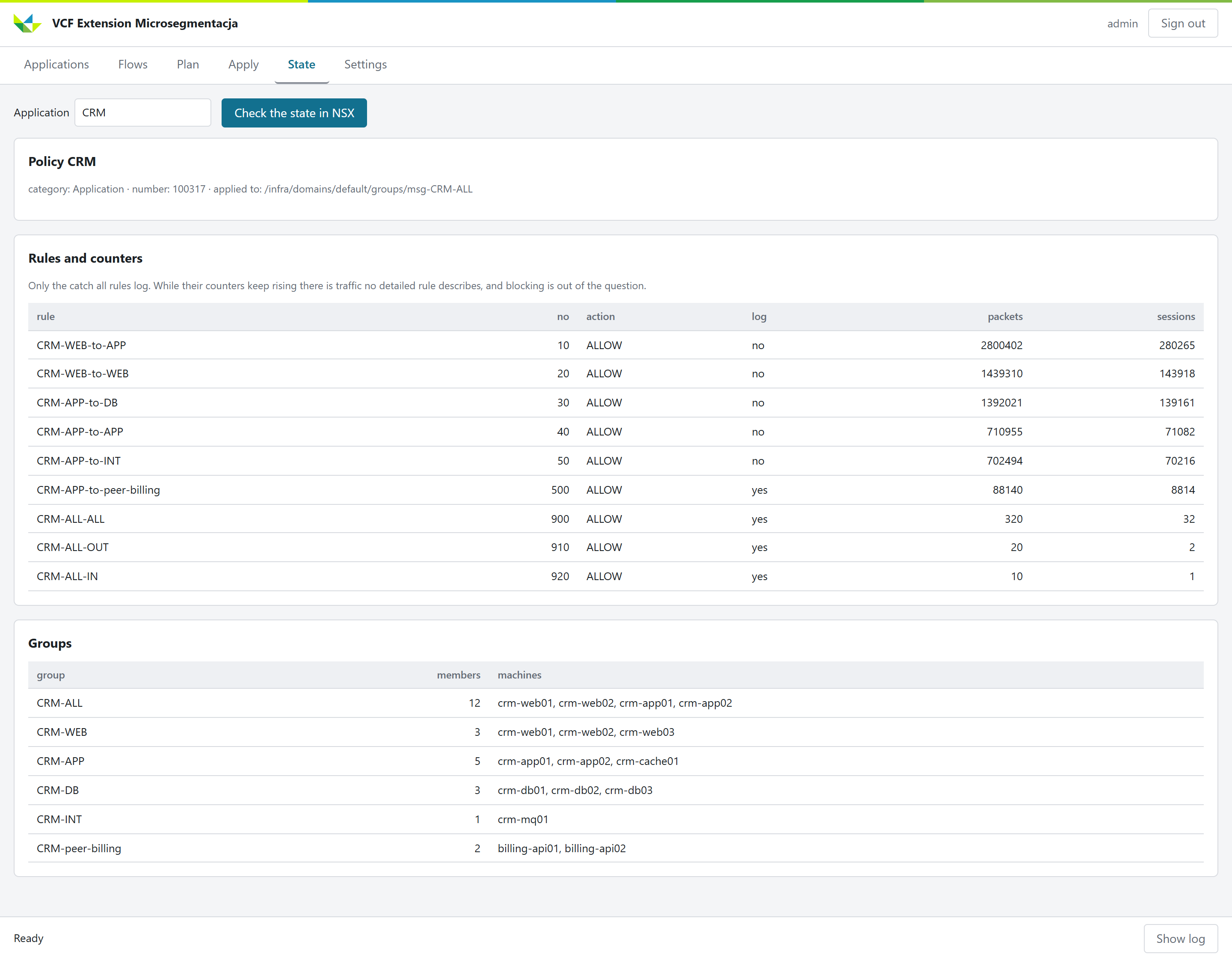This screenshot has height=960, width=1232.
Task: Click packets value 88140
Action: 1007,490
